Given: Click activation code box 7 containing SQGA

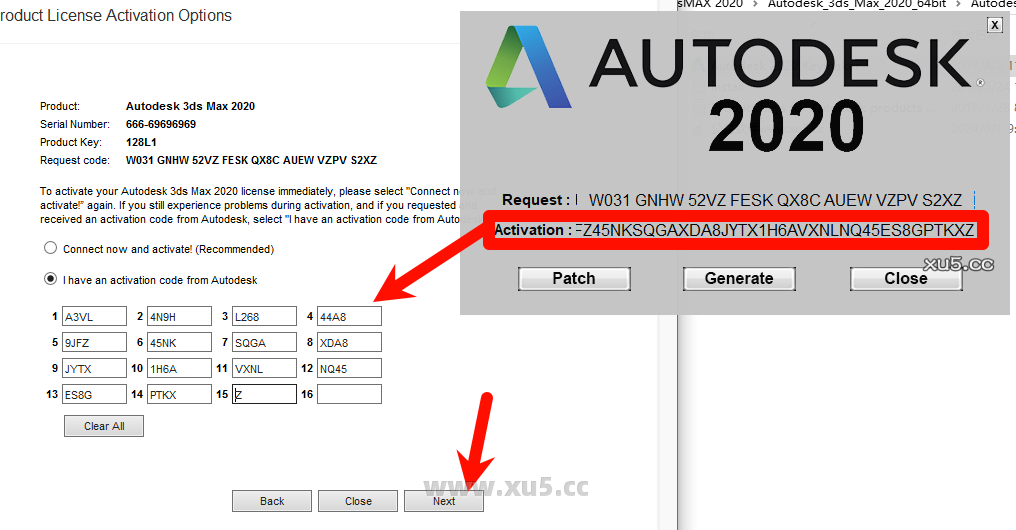Looking at the screenshot, I should click(264, 343).
